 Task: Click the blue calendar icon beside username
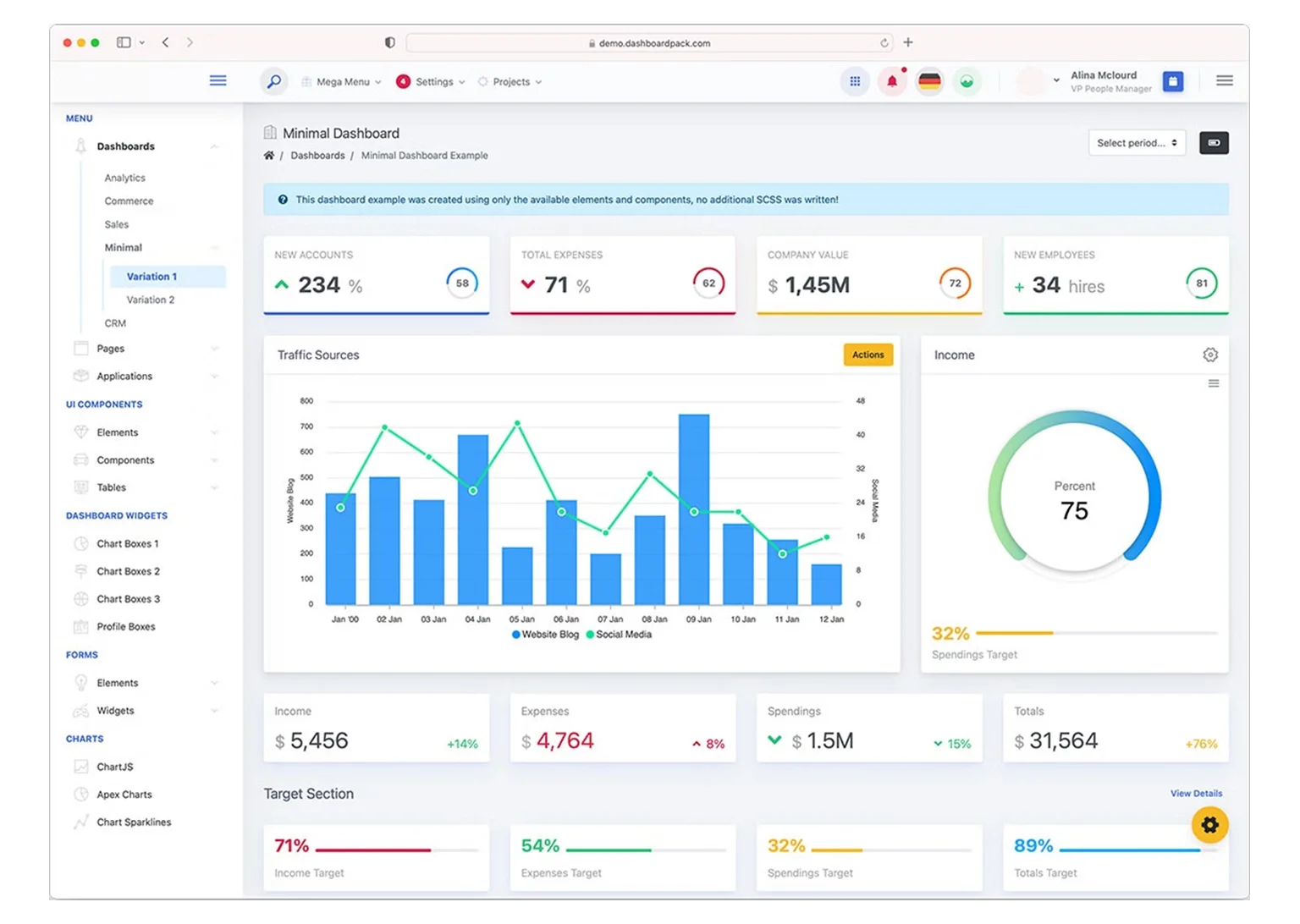tap(1172, 82)
